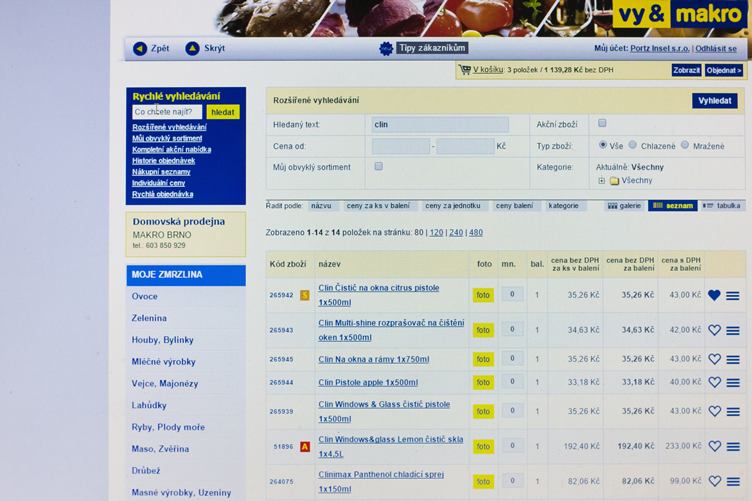This screenshot has height=501, width=752.
Task: Open list menu for Clin Multi-shine row
Action: [x=732, y=331]
